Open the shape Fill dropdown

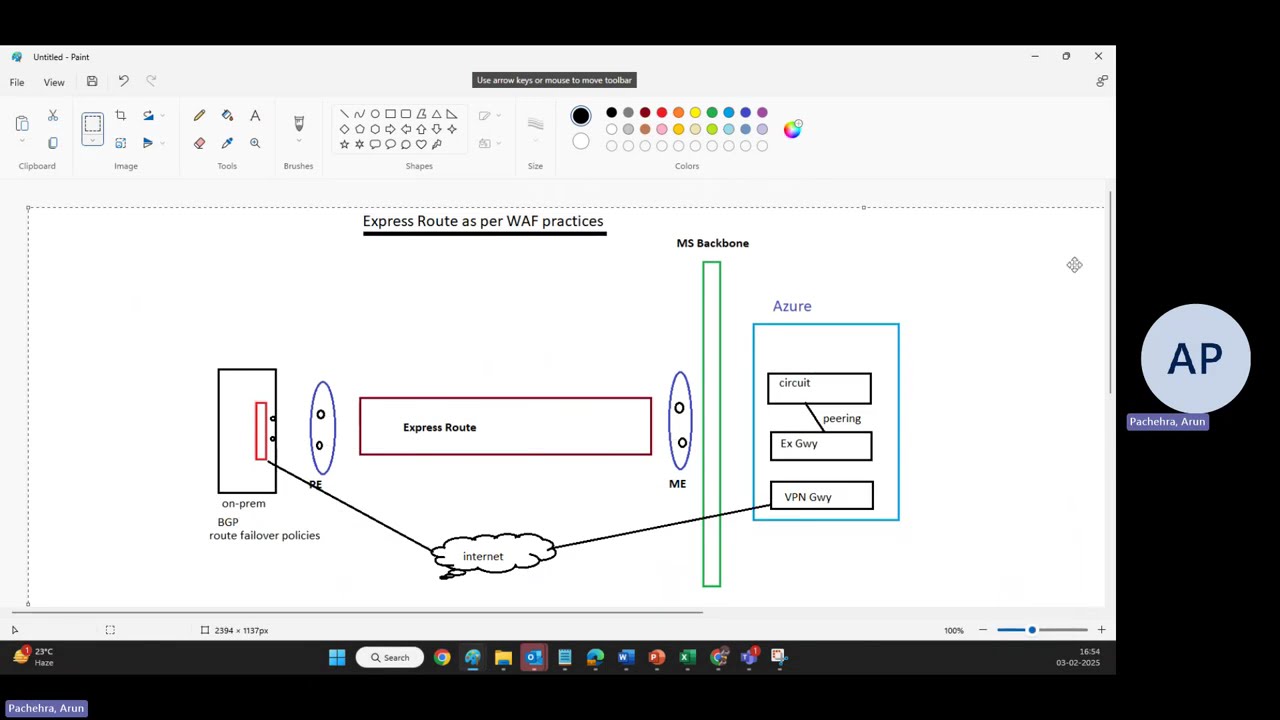pos(488,143)
